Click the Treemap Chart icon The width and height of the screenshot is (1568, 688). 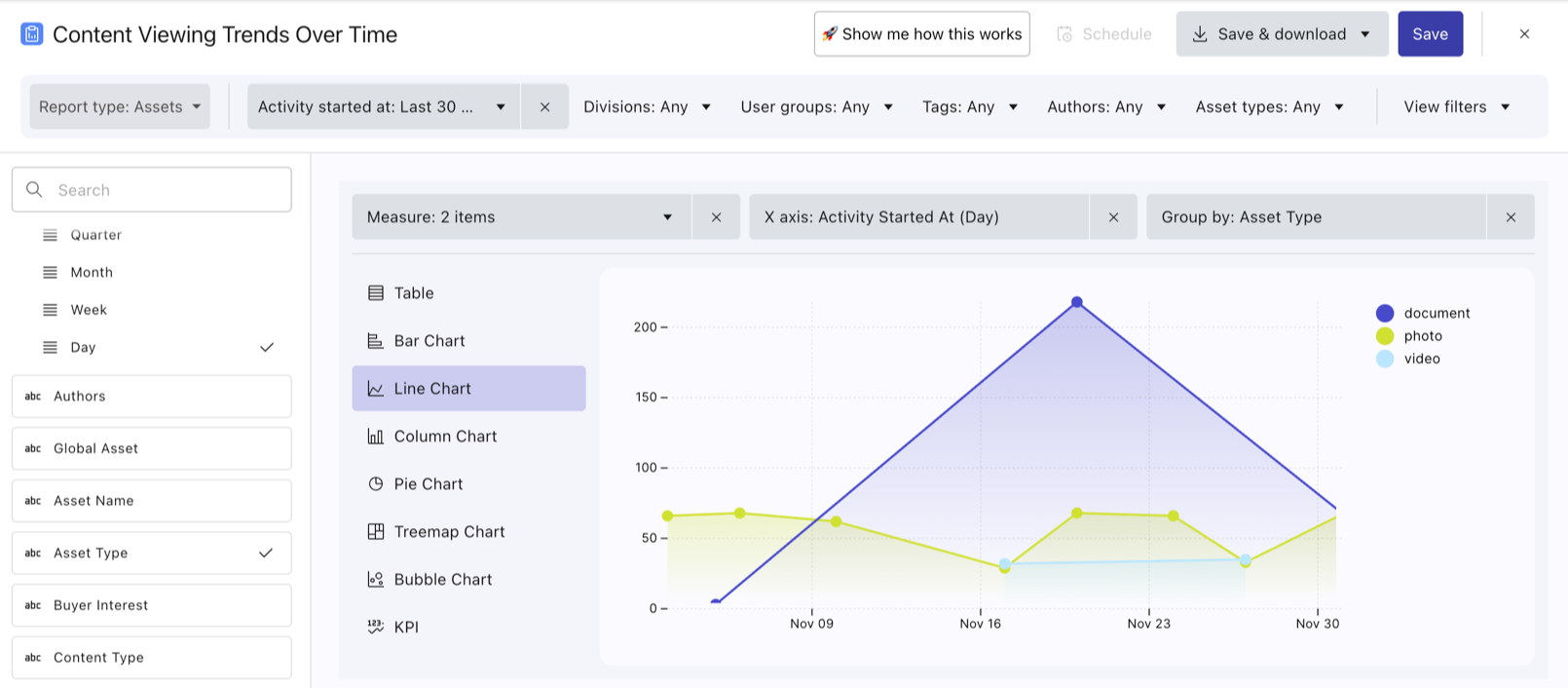click(376, 532)
